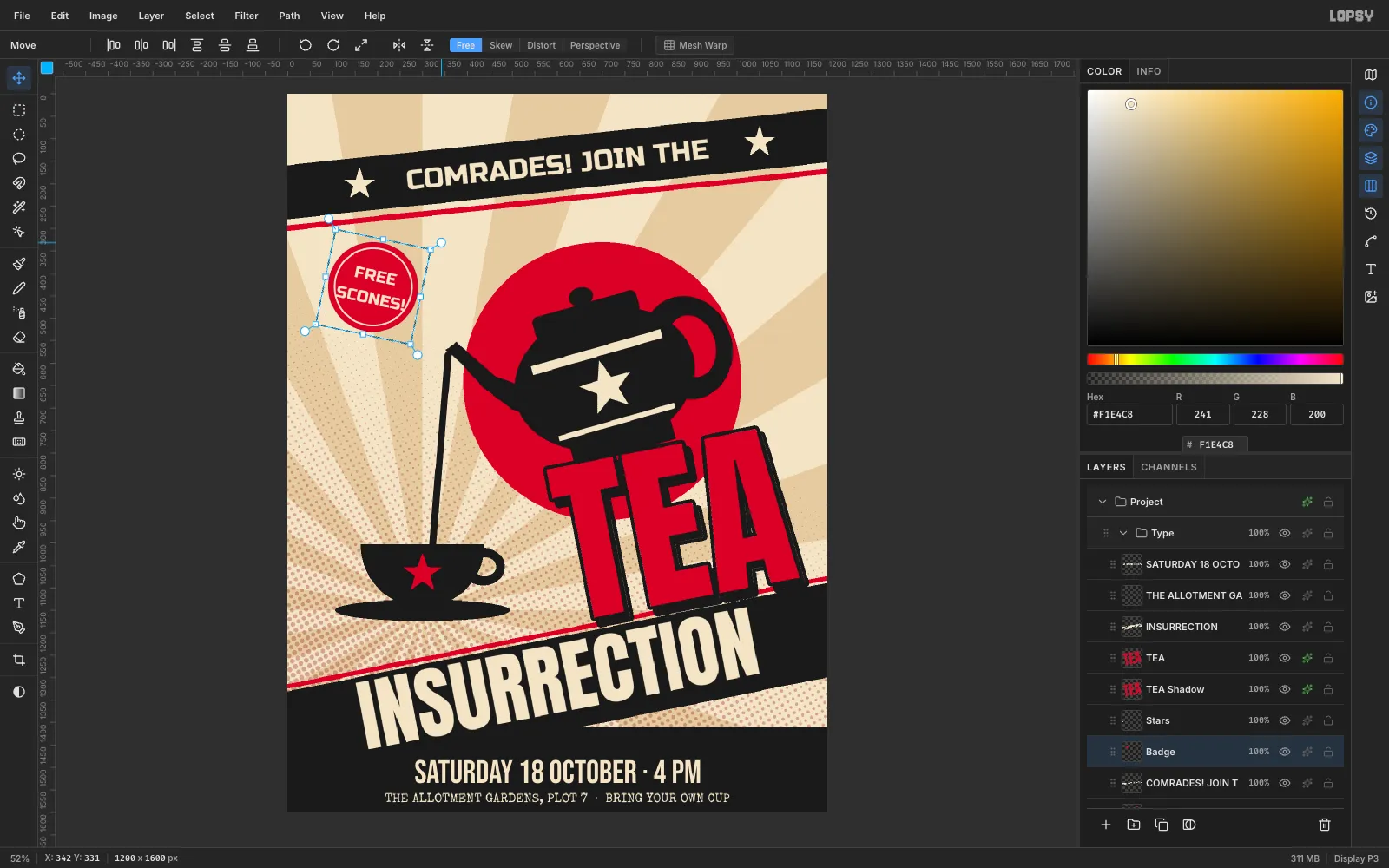Select the Move tool in toolbar
This screenshot has width=1389, height=868.
click(x=19, y=78)
